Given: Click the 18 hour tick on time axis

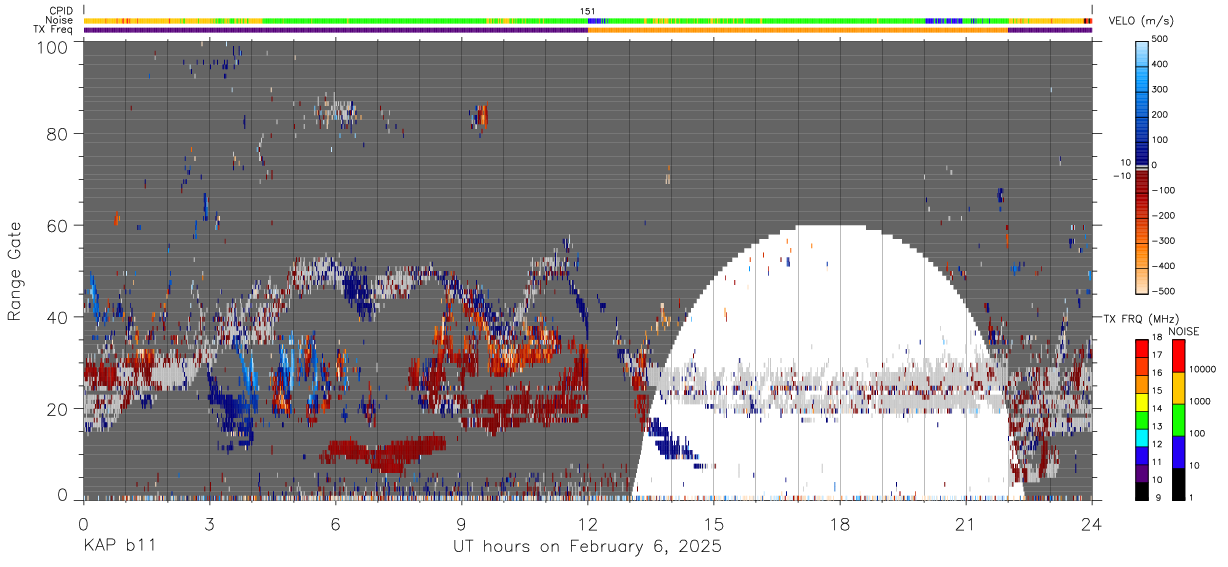Looking at the screenshot, I should 840,524.
